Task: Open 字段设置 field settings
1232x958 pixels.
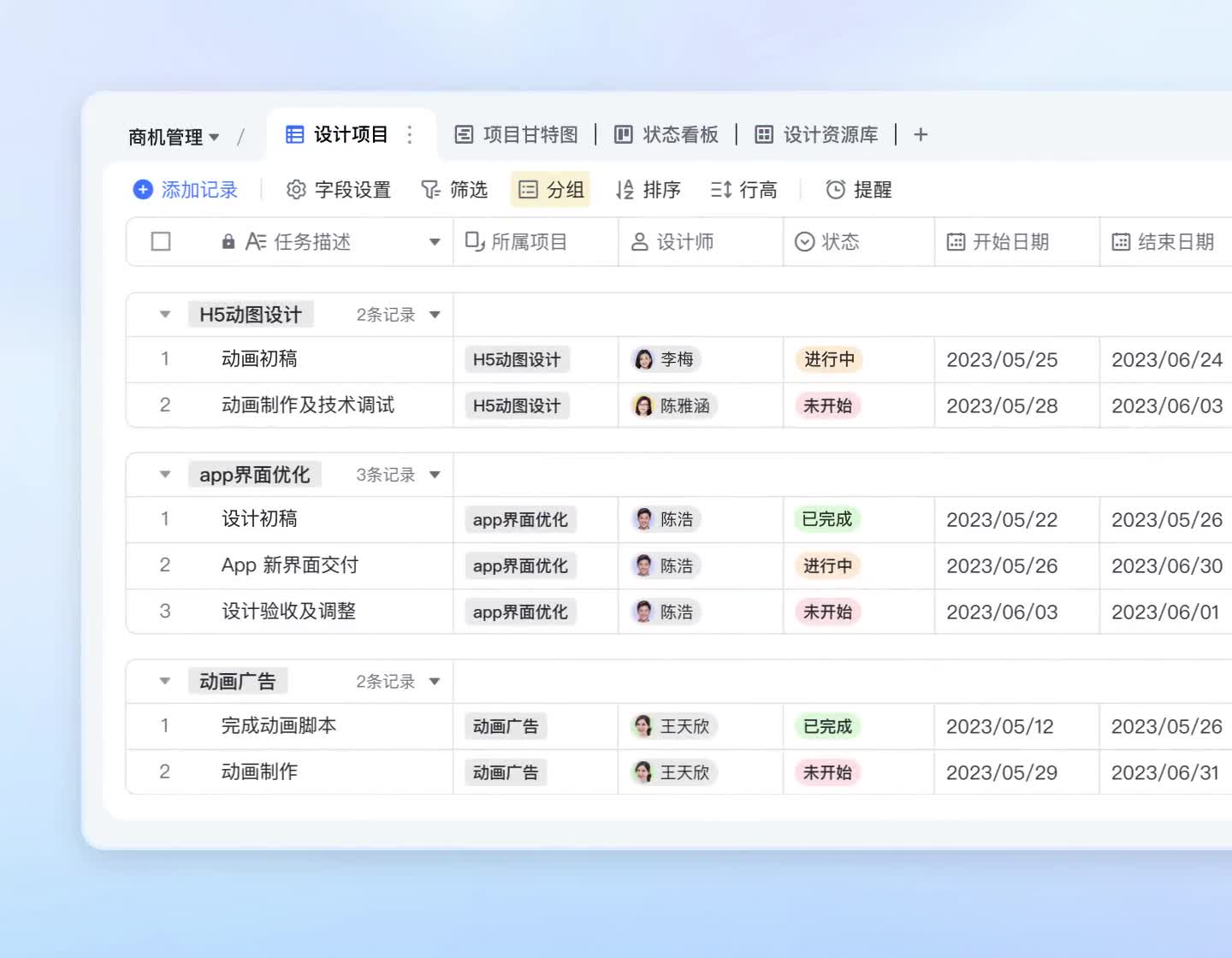Action: point(339,189)
